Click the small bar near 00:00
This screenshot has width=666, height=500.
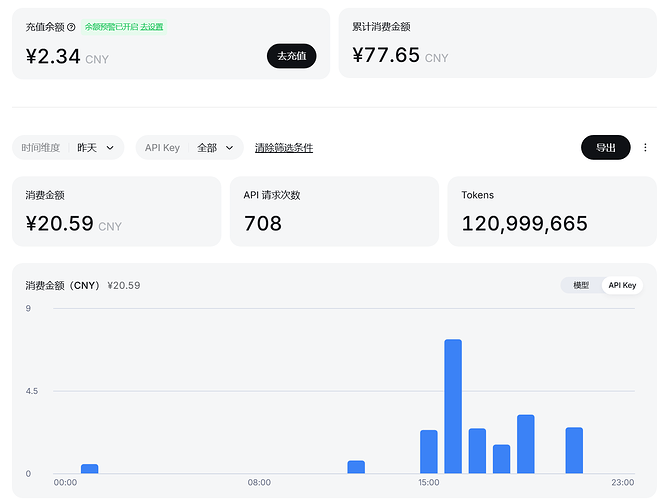pos(90,469)
